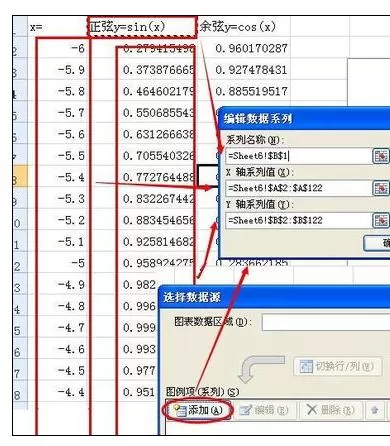Image resolution: width=390 pixels, height=446 pixels.
Task: Select cell with value 0.464602179
Action: 143,91
